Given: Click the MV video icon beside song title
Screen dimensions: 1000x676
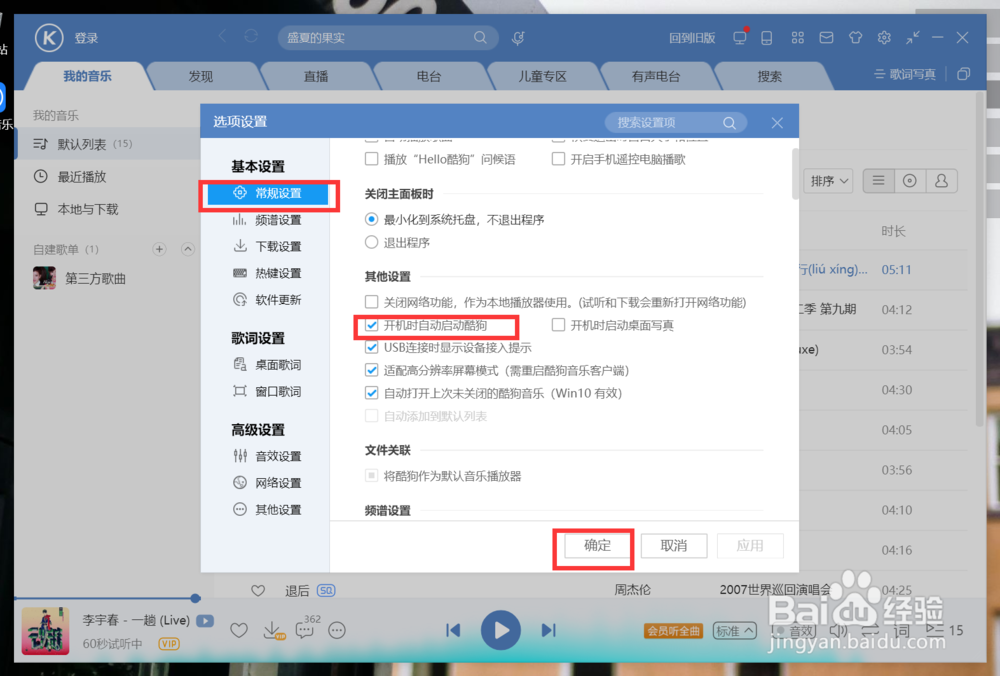Looking at the screenshot, I should (205, 621).
